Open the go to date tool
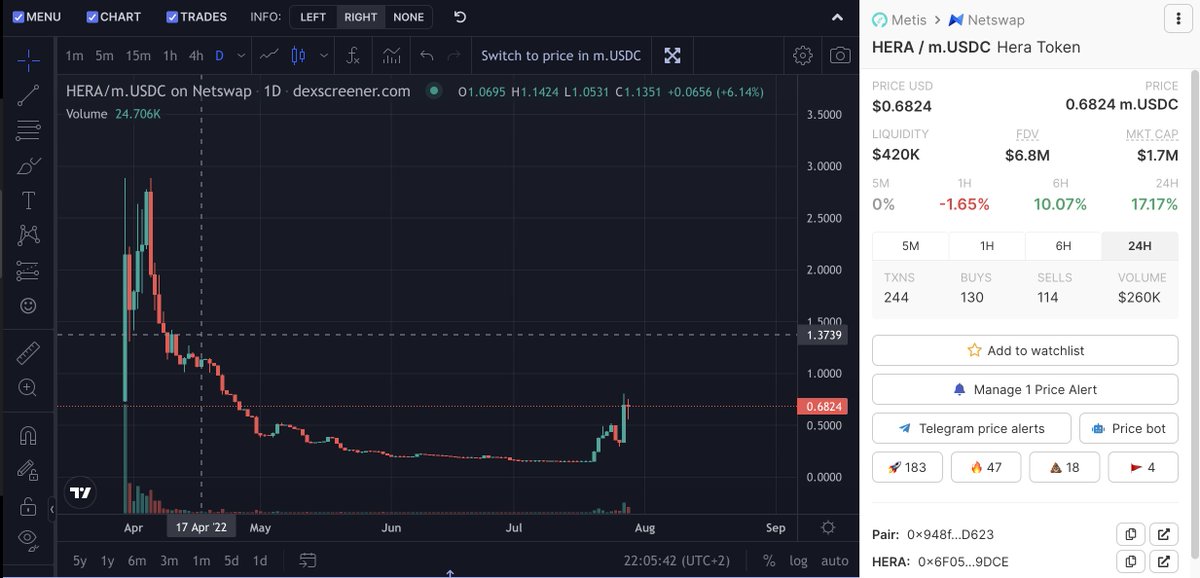This screenshot has height=578, width=1200. coord(308,560)
